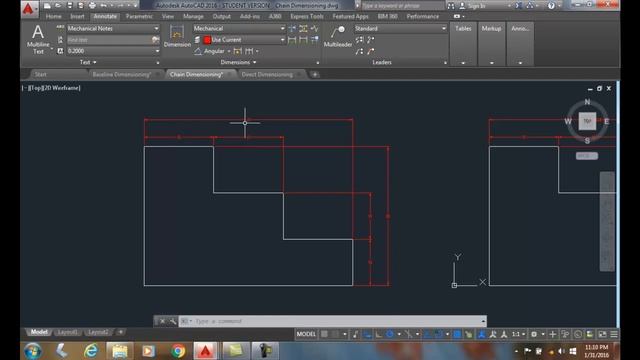
Task: Click the adjust space dimension icon
Action: pos(303,28)
